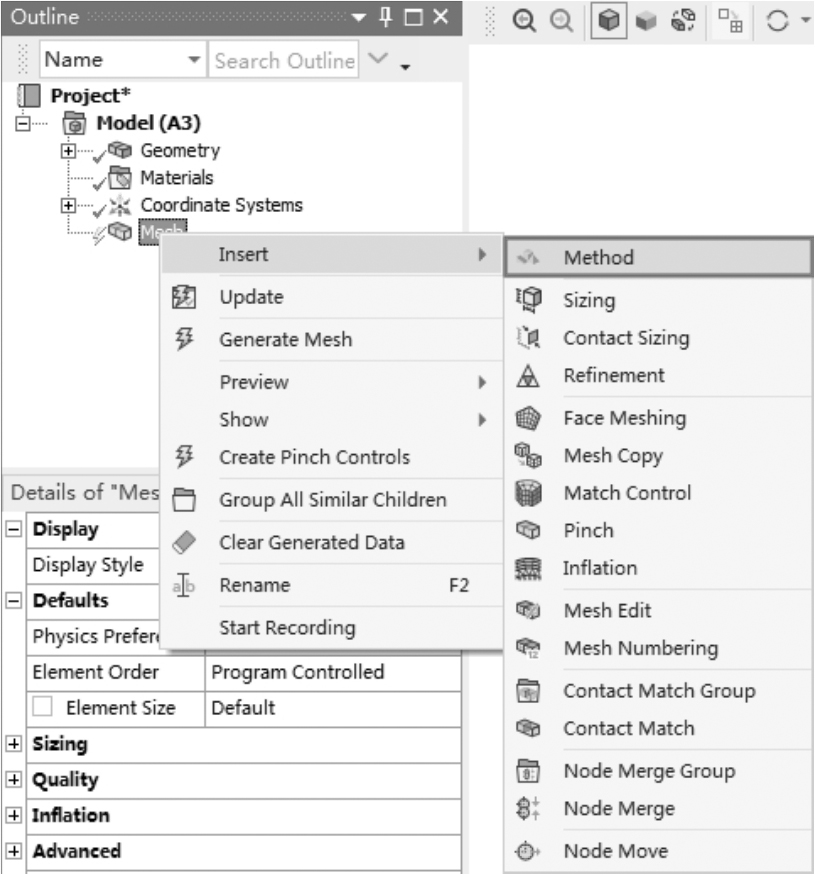Expand the Quality details section
The image size is (815, 875).
14,780
